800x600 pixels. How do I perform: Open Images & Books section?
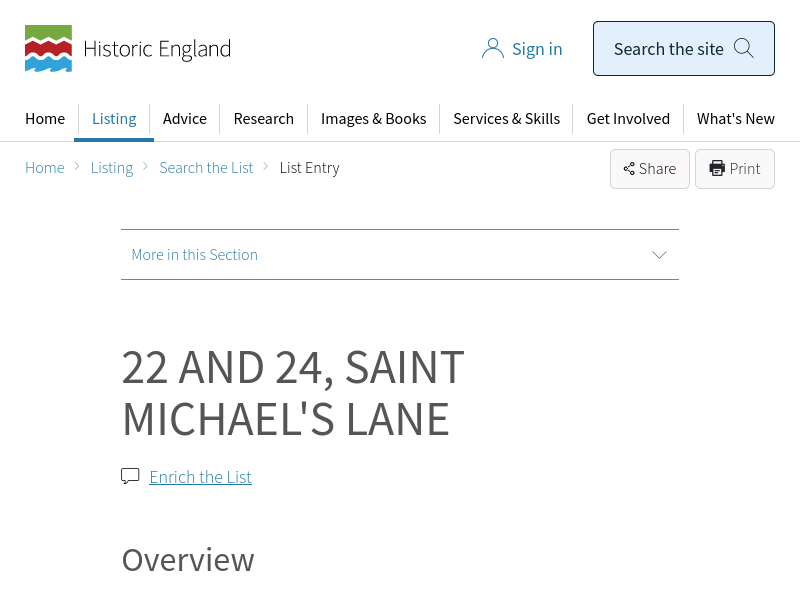373,118
